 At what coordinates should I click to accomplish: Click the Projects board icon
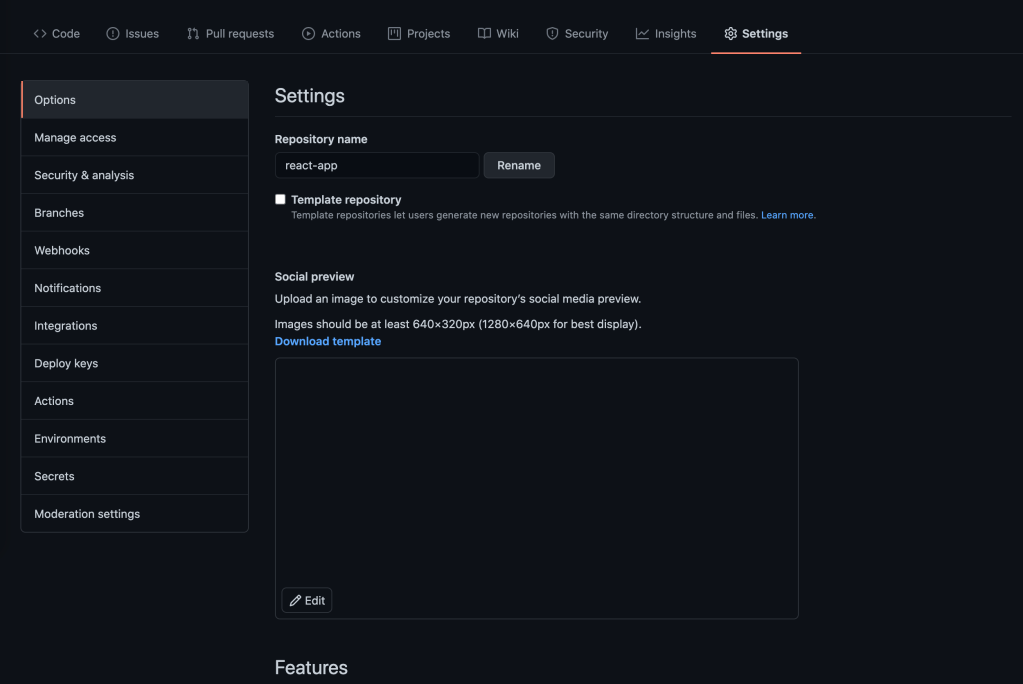point(394,34)
